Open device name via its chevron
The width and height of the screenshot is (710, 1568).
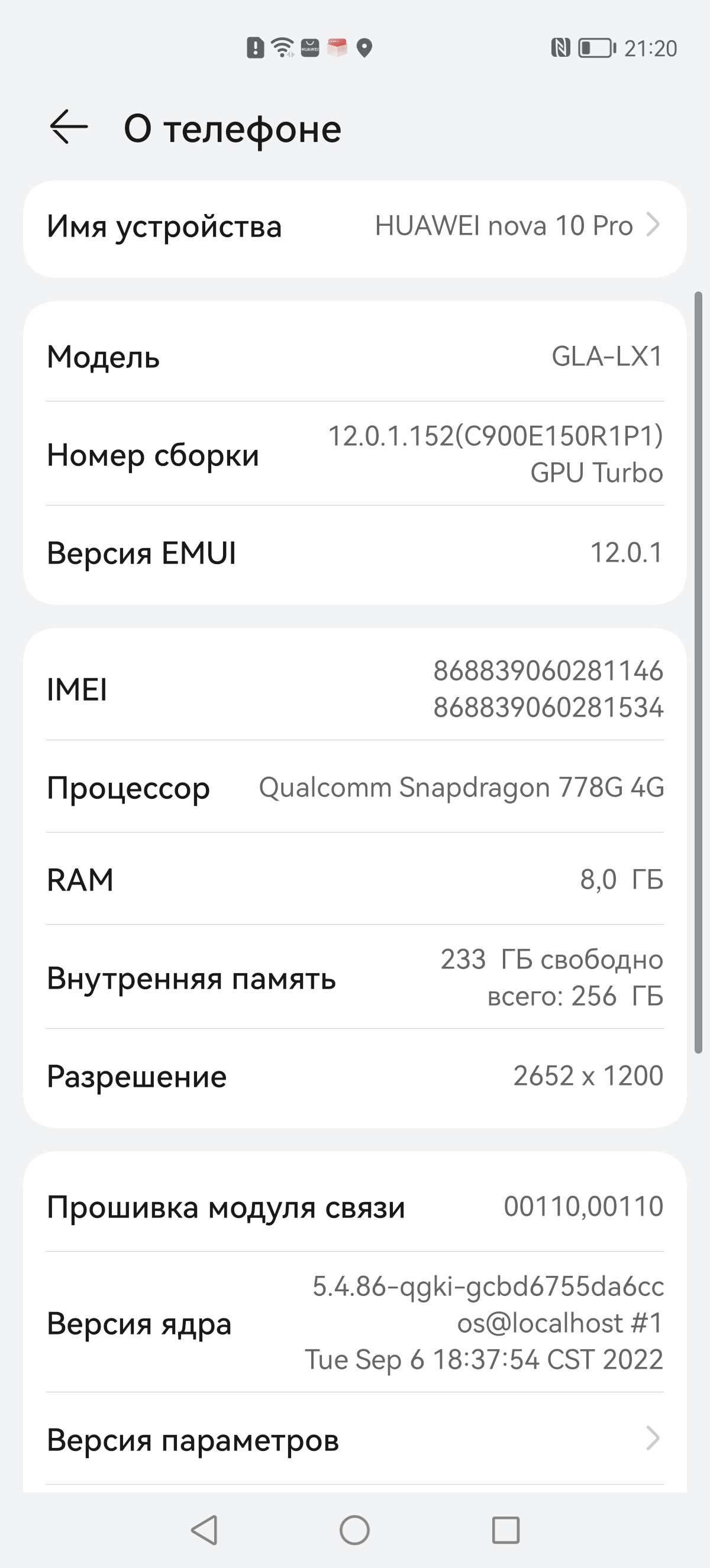point(653,225)
